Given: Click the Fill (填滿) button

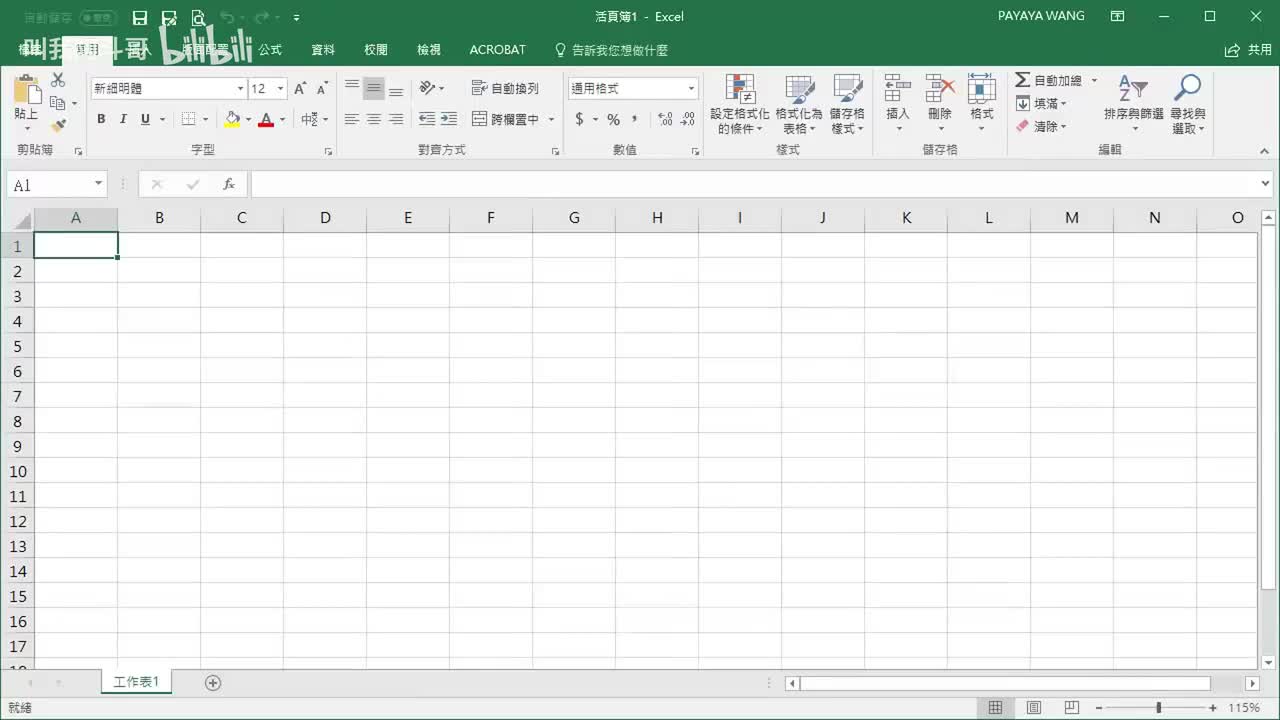Looking at the screenshot, I should pos(1042,103).
